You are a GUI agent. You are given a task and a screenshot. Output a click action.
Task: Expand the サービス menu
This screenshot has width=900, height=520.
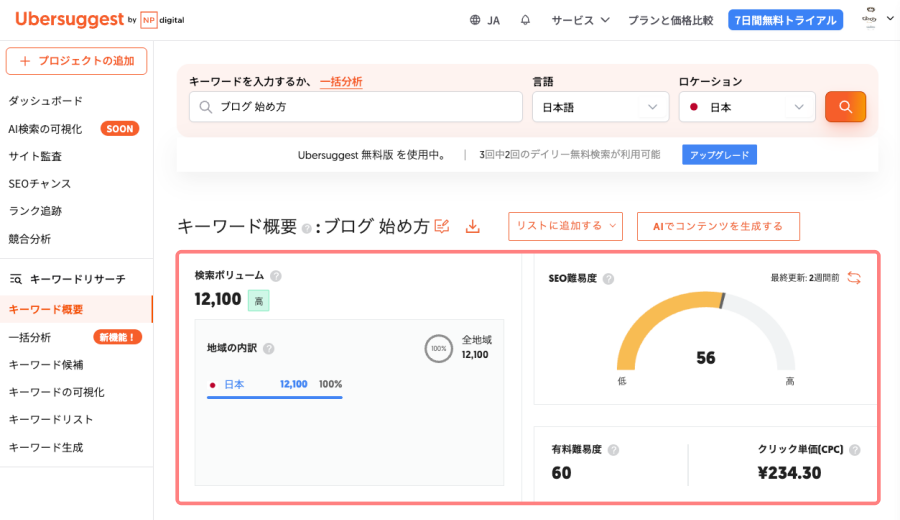coord(580,20)
